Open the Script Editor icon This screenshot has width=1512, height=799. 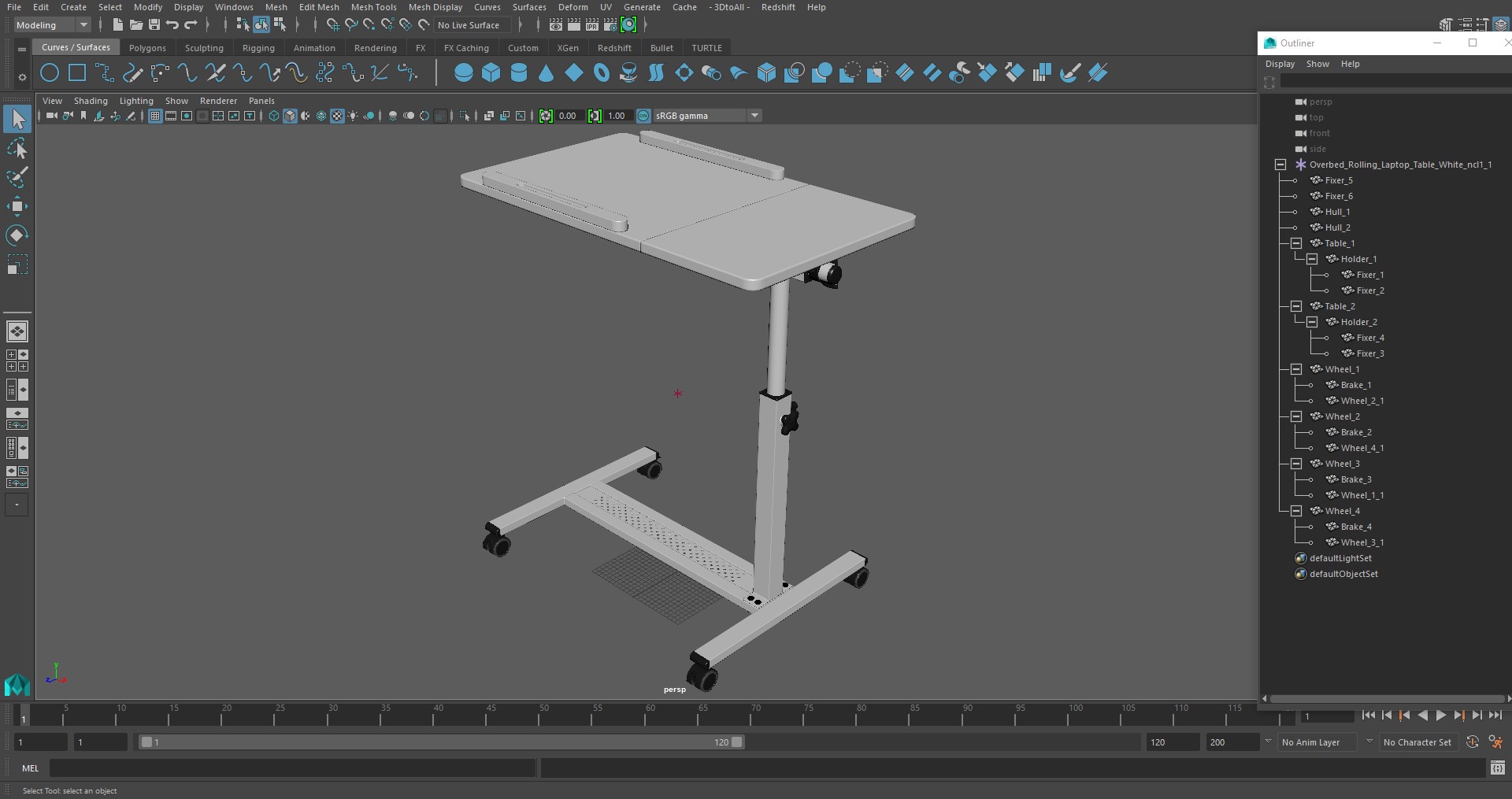(1498, 768)
